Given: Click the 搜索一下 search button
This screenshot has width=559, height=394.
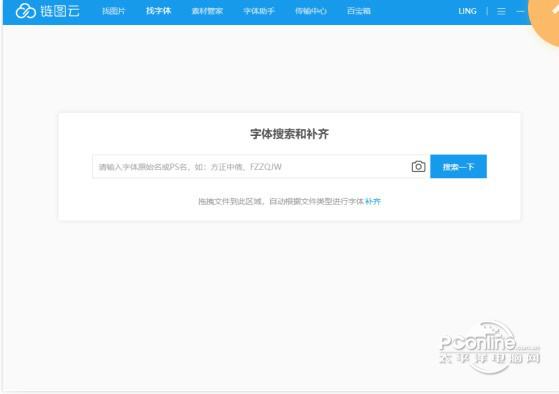Looking at the screenshot, I should click(458, 167).
